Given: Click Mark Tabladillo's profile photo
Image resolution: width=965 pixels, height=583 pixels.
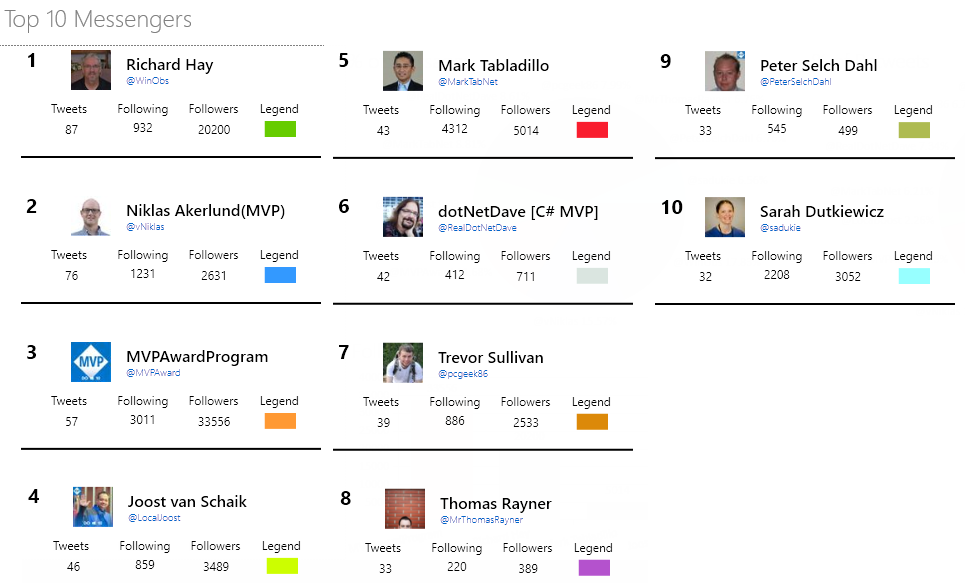Looking at the screenshot, I should pyautogui.click(x=403, y=71).
